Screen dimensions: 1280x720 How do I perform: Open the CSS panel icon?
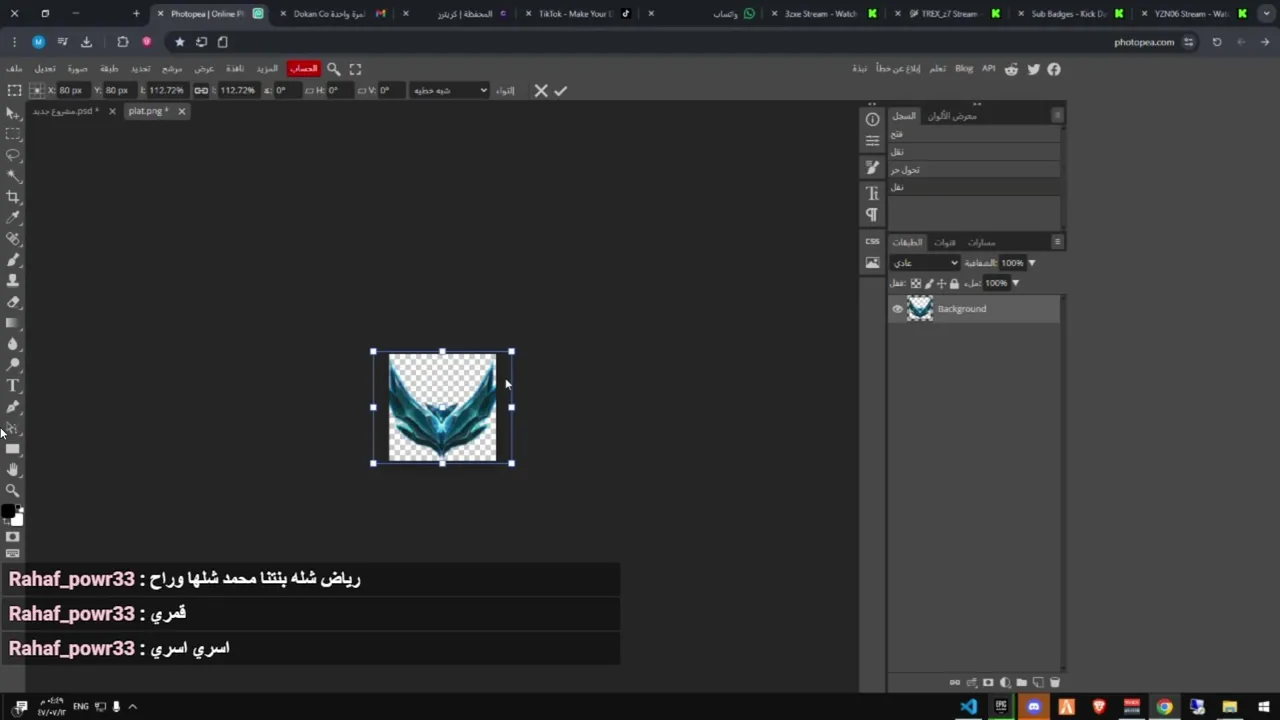872,241
